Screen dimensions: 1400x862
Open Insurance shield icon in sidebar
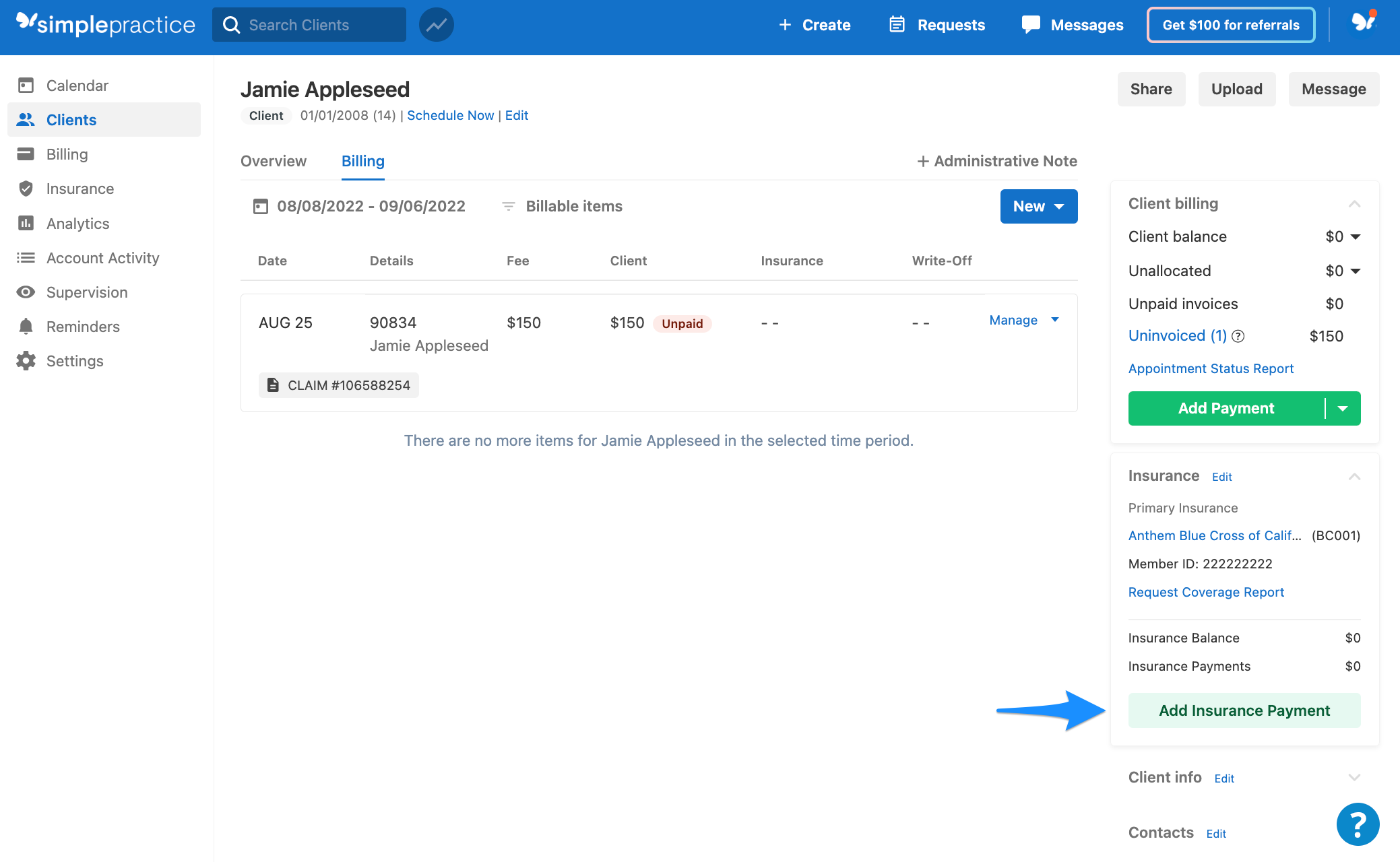point(26,189)
